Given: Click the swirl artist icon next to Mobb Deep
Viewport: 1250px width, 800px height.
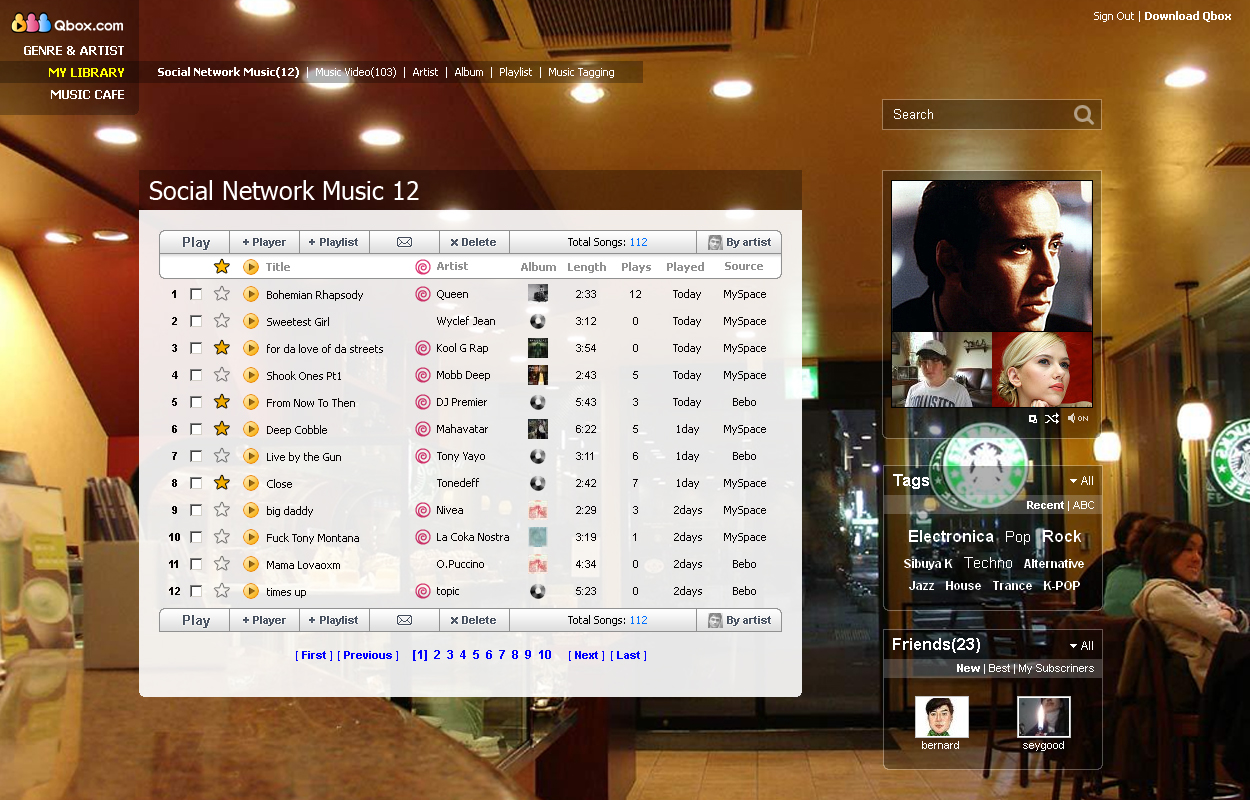Looking at the screenshot, I should (423, 375).
